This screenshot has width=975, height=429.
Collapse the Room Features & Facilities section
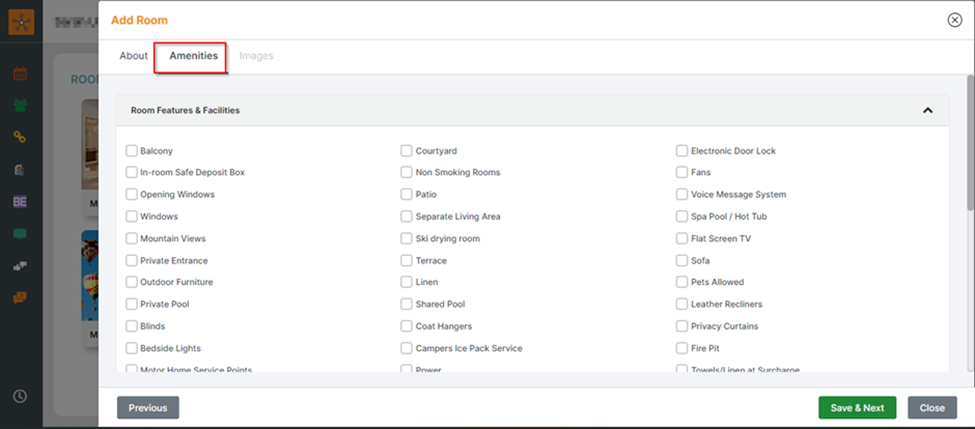point(927,110)
